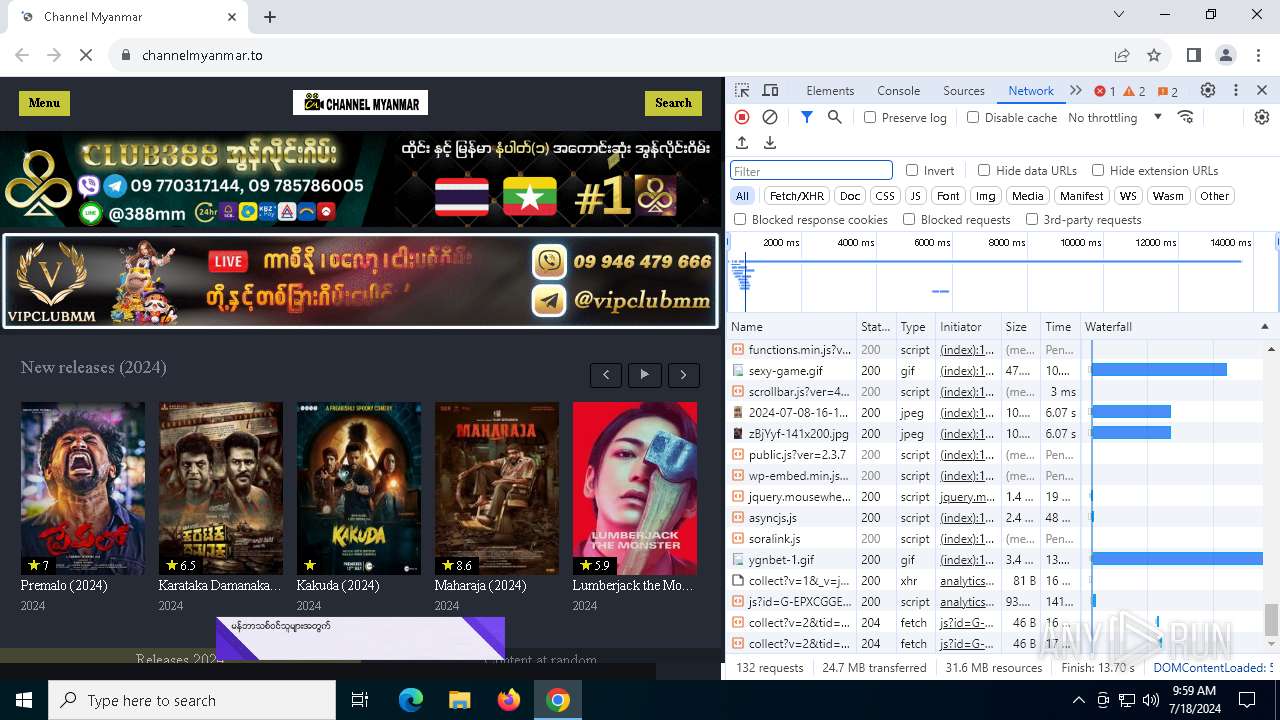Viewport: 1280px width, 720px height.
Task: Launch Firefox from taskbar
Action: point(509,700)
